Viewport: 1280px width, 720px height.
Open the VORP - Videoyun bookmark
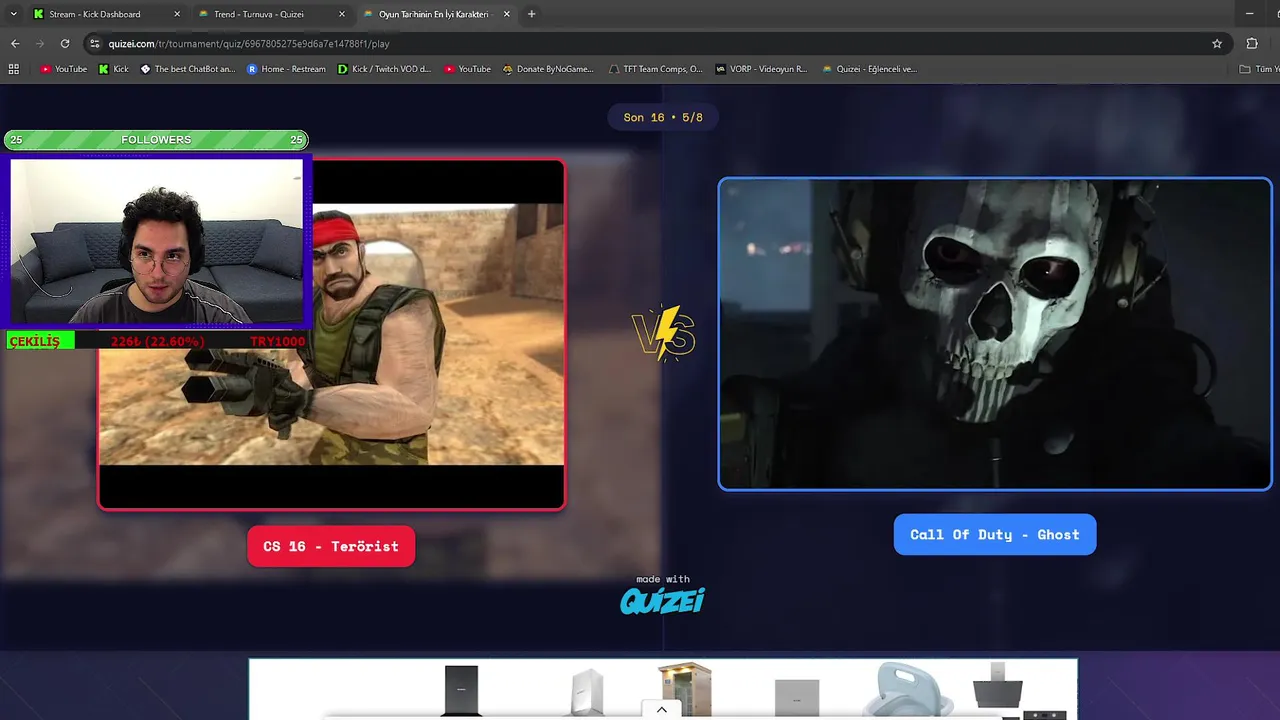[761, 69]
